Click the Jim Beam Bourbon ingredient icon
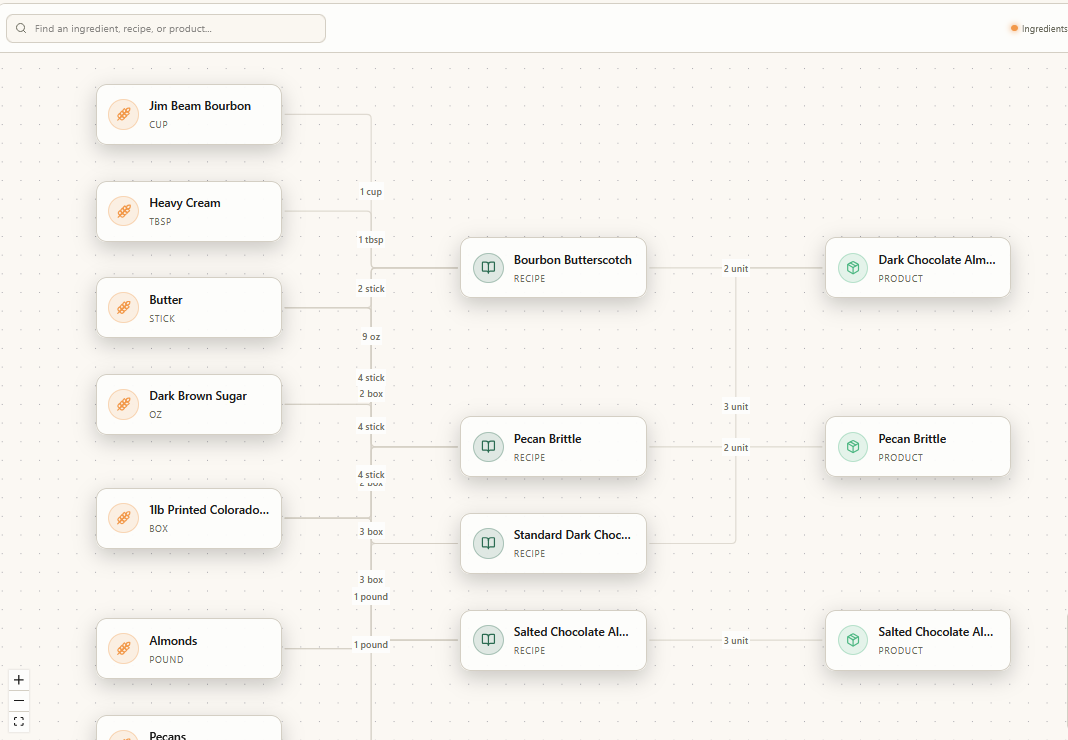The width and height of the screenshot is (1068, 740). 123,114
